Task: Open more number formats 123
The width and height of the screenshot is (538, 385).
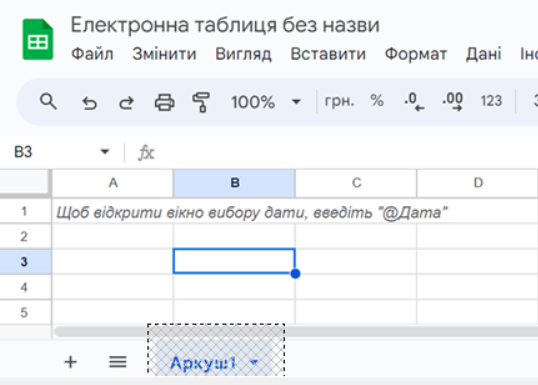Action: coord(491,101)
